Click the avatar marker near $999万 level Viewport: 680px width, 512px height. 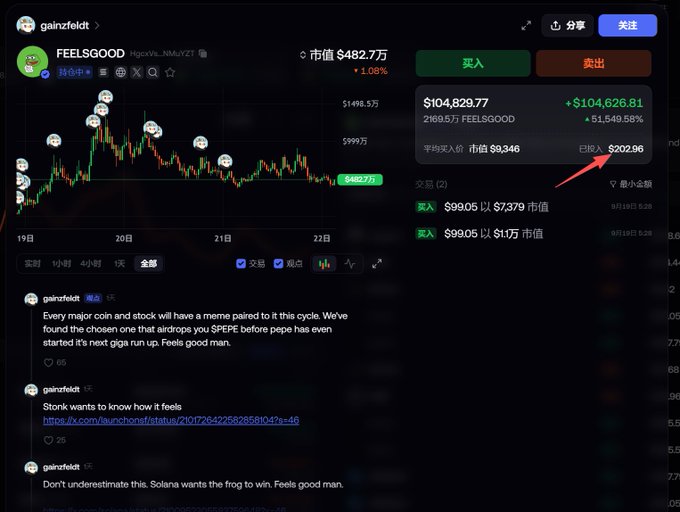point(200,143)
